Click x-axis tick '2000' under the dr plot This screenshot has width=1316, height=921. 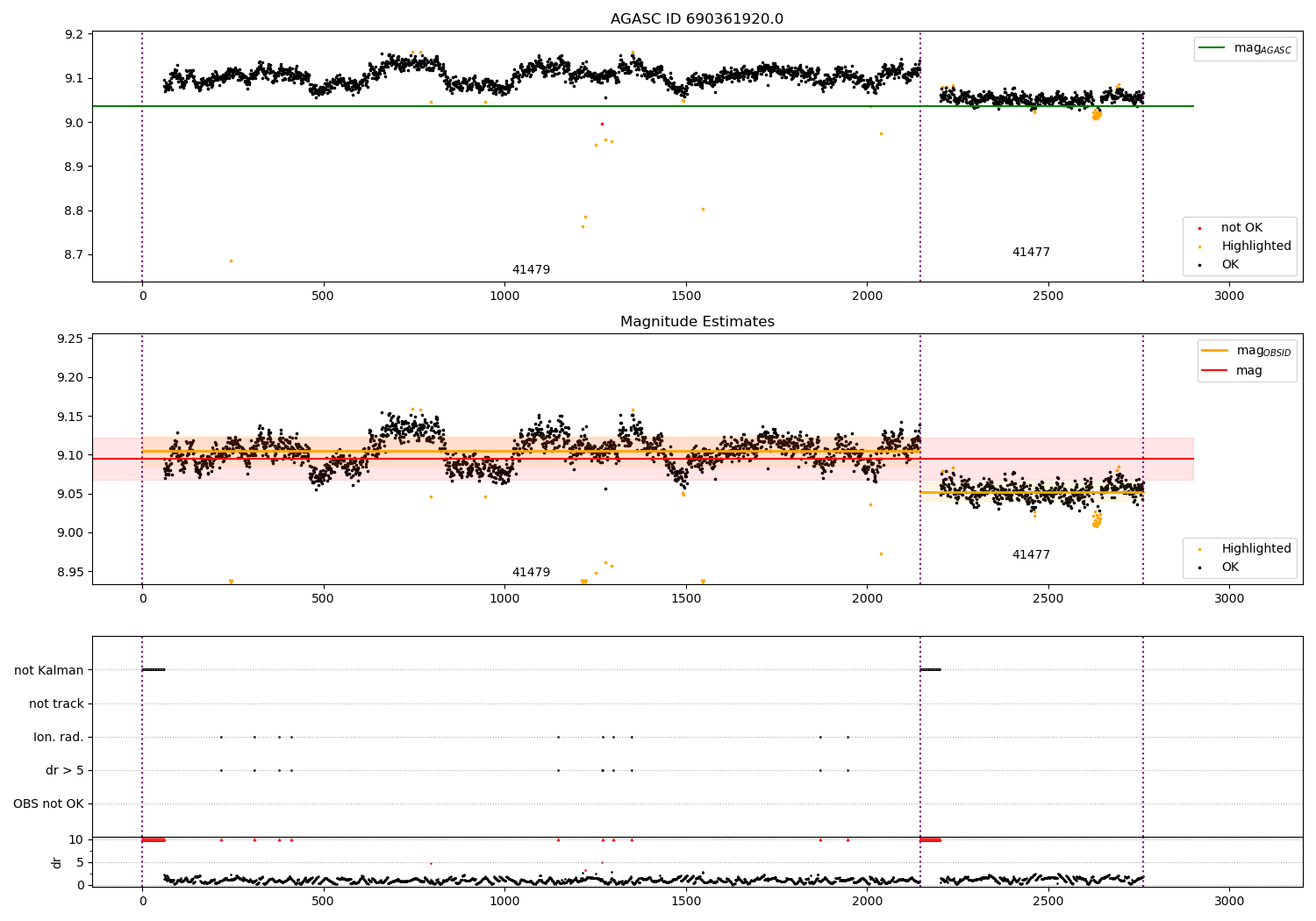(x=867, y=902)
